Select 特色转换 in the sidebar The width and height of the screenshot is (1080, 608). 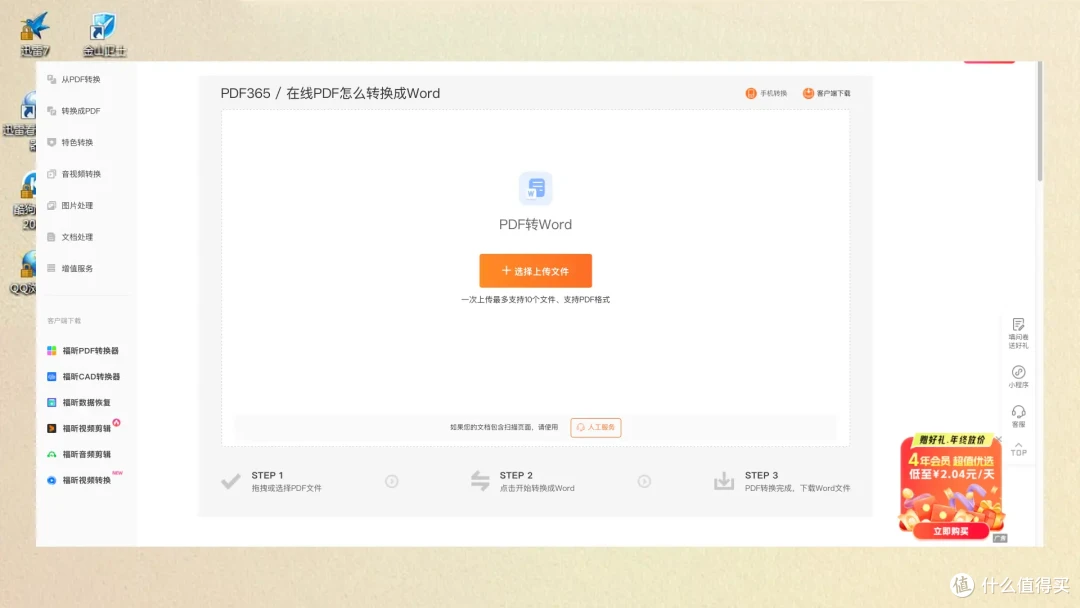(x=77, y=143)
